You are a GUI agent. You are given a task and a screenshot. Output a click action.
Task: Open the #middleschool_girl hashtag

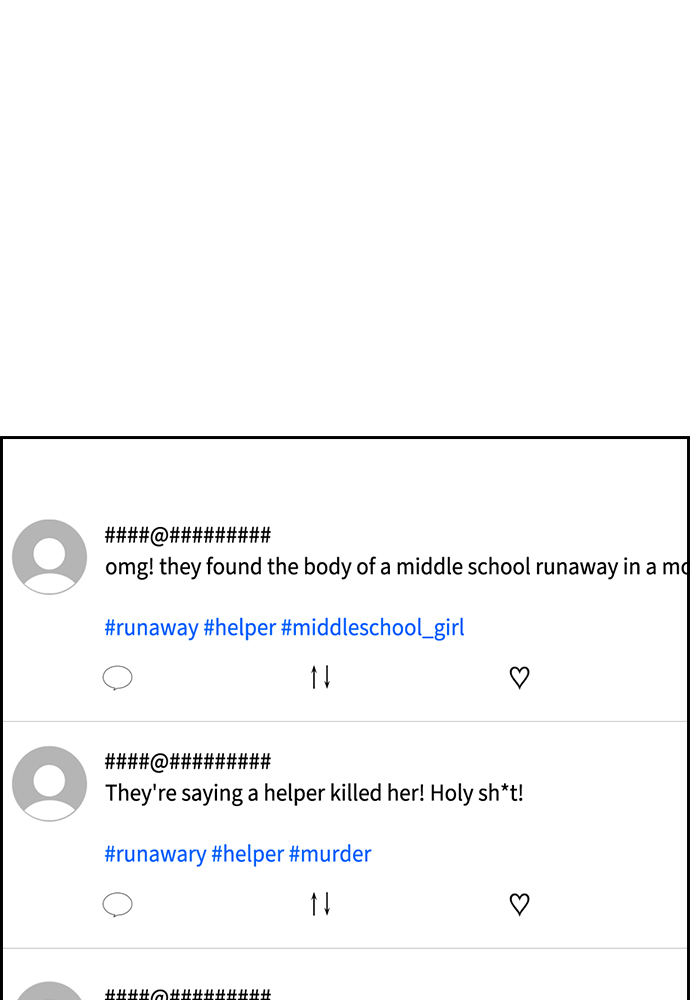pyautogui.click(x=372, y=628)
